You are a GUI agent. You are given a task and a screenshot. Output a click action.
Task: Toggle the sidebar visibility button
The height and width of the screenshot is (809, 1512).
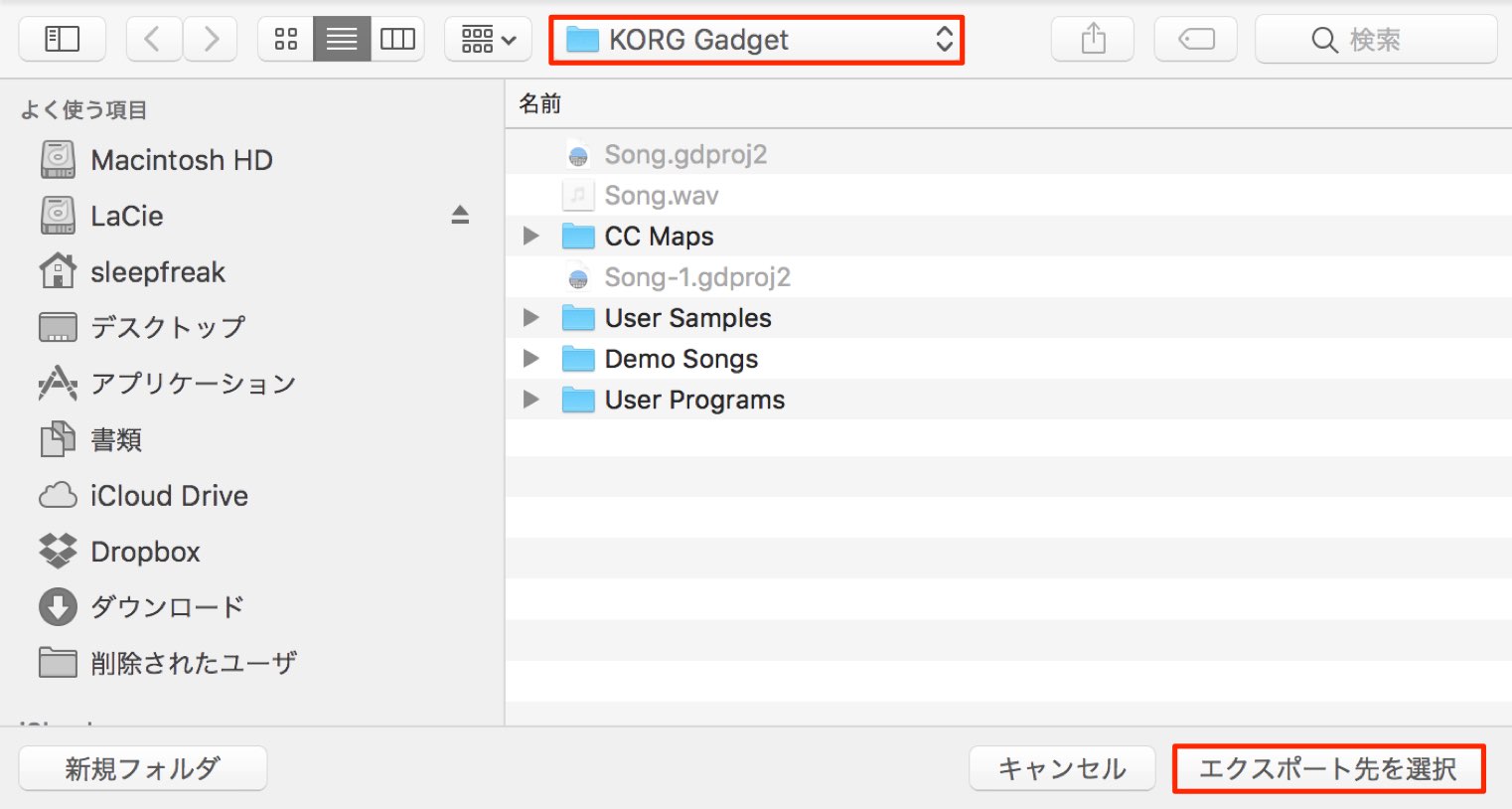pos(63,40)
